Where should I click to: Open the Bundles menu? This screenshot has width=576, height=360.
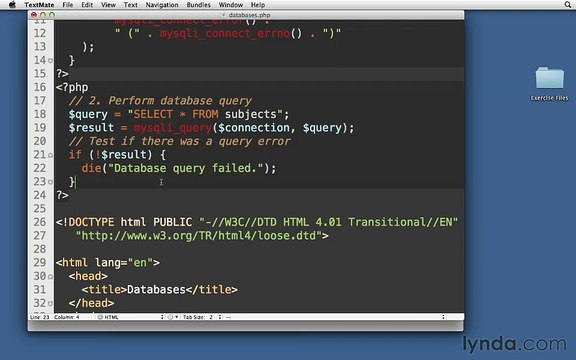click(198, 5)
